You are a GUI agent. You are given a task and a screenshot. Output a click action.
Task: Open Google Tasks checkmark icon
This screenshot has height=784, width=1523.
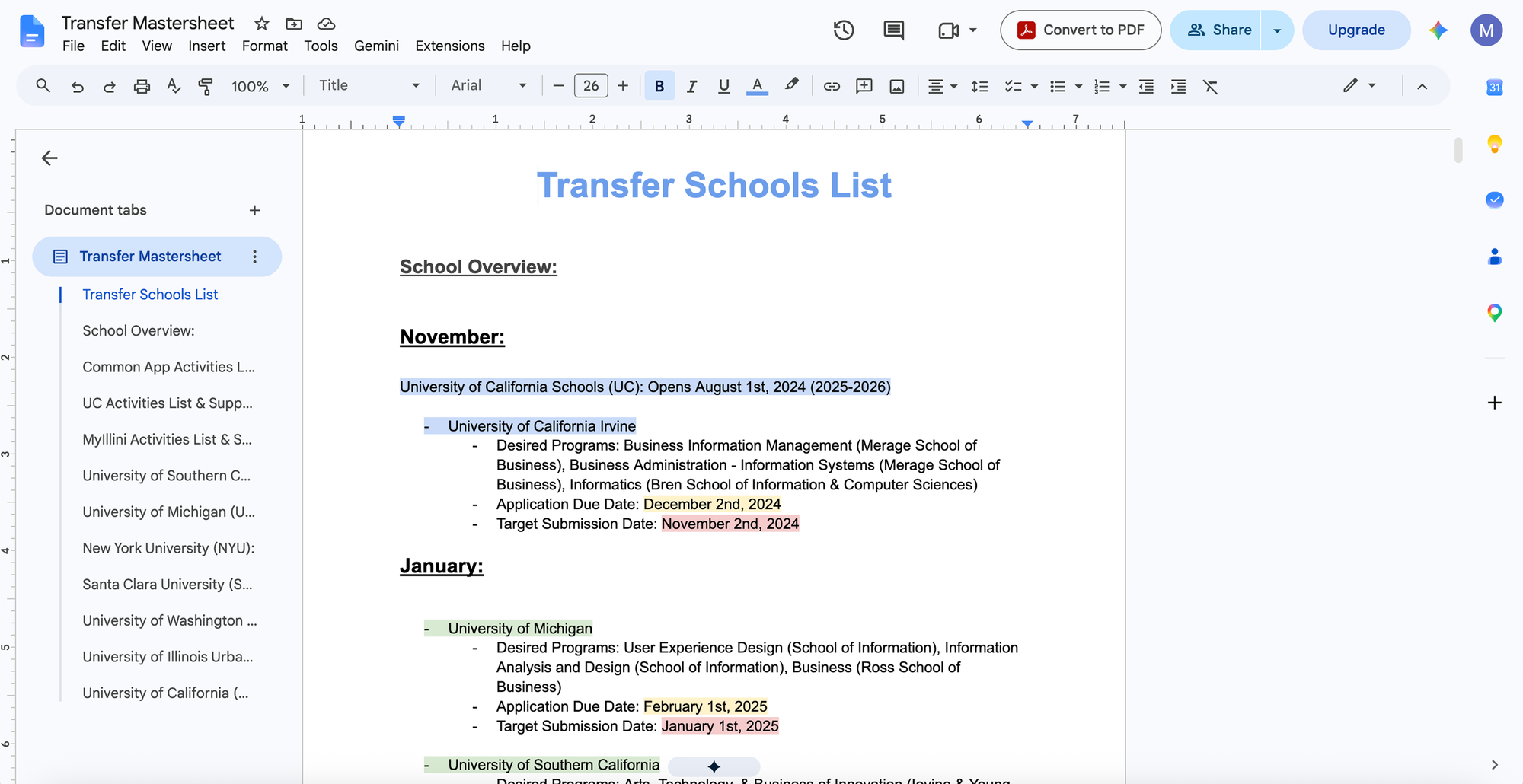tap(1494, 200)
